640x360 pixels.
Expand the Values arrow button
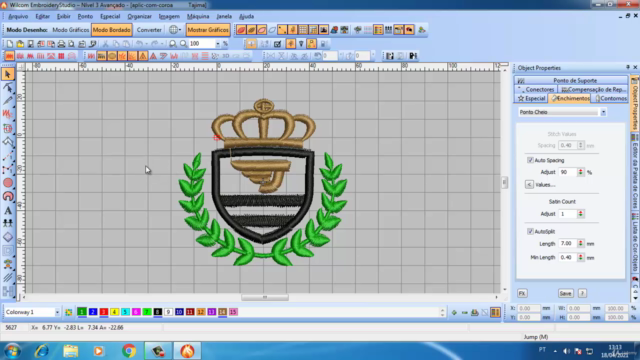point(529,185)
